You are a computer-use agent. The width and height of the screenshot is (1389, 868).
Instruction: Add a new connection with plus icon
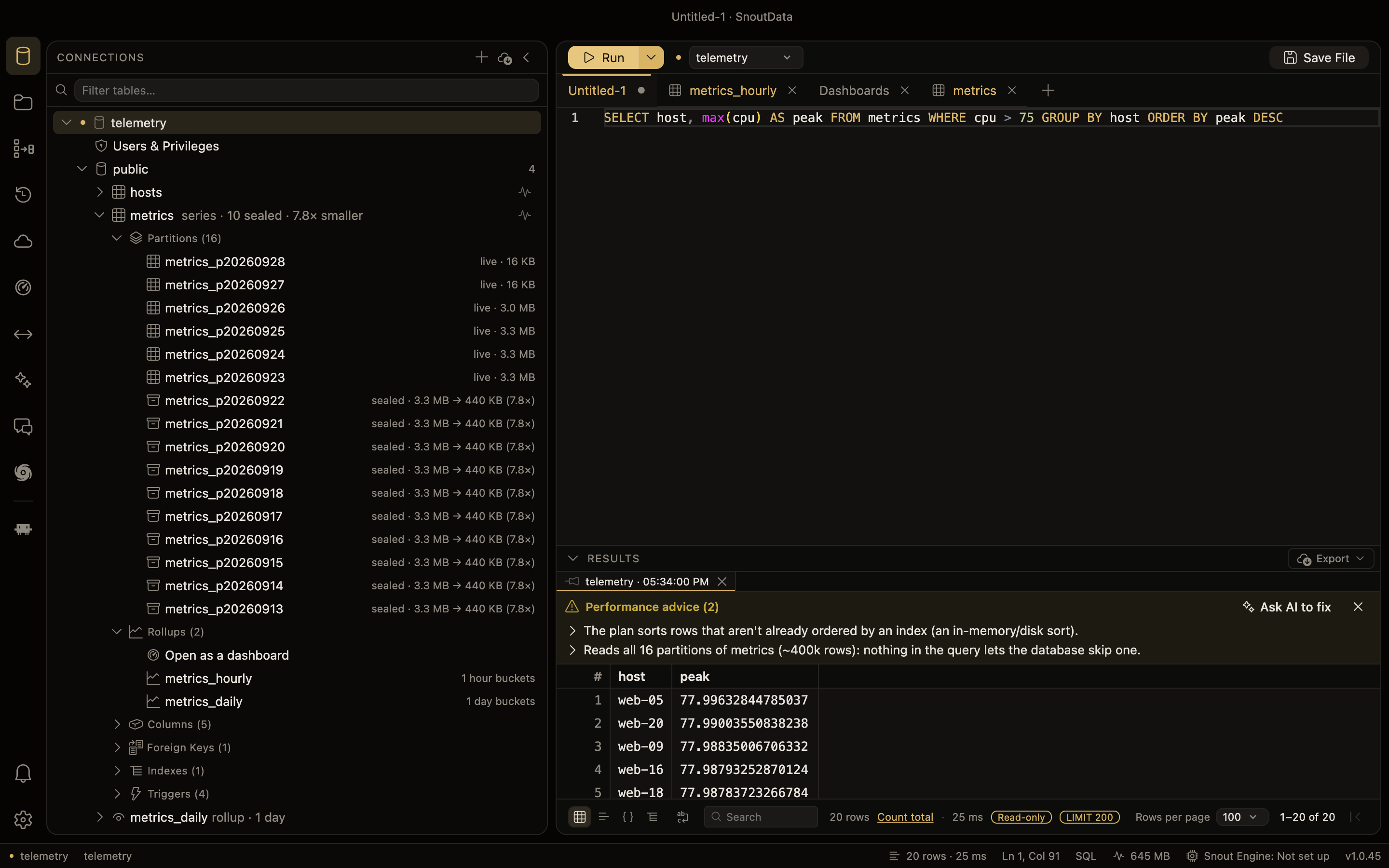[481, 57]
